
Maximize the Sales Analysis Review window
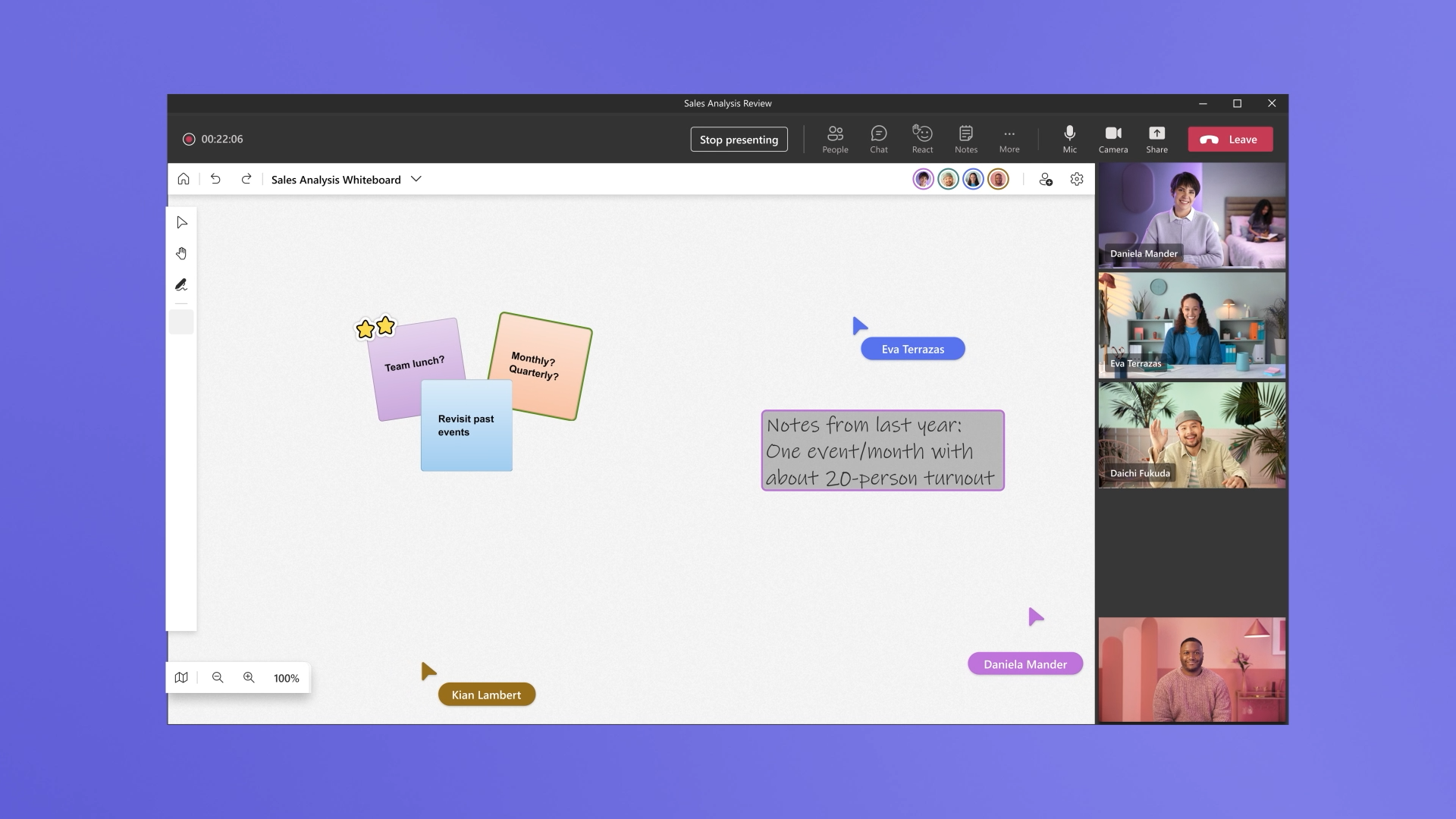1238,103
